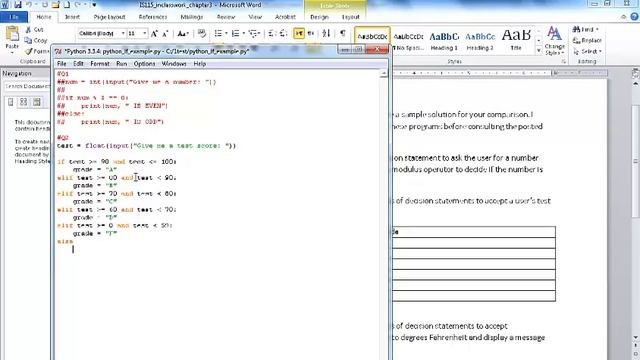Click the Increase Indent icon
640x360 pixels.
pos(283,33)
